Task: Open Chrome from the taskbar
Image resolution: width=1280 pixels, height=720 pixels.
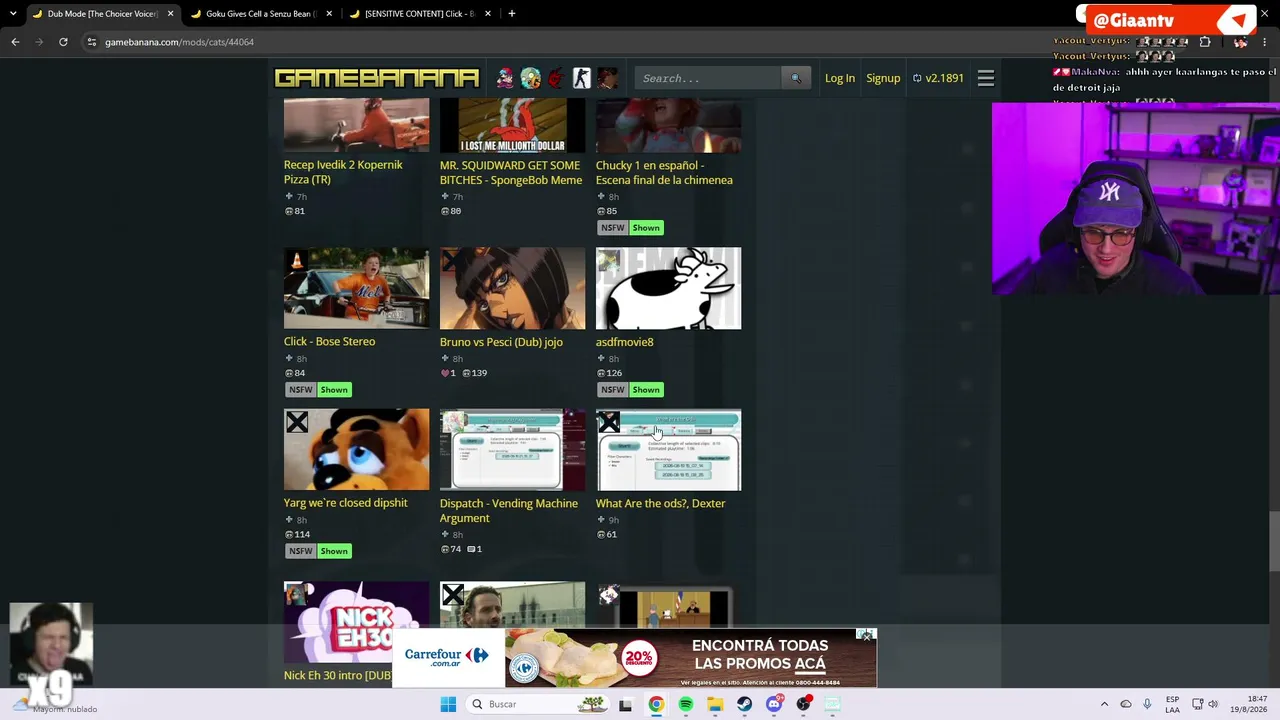Action: point(656,704)
